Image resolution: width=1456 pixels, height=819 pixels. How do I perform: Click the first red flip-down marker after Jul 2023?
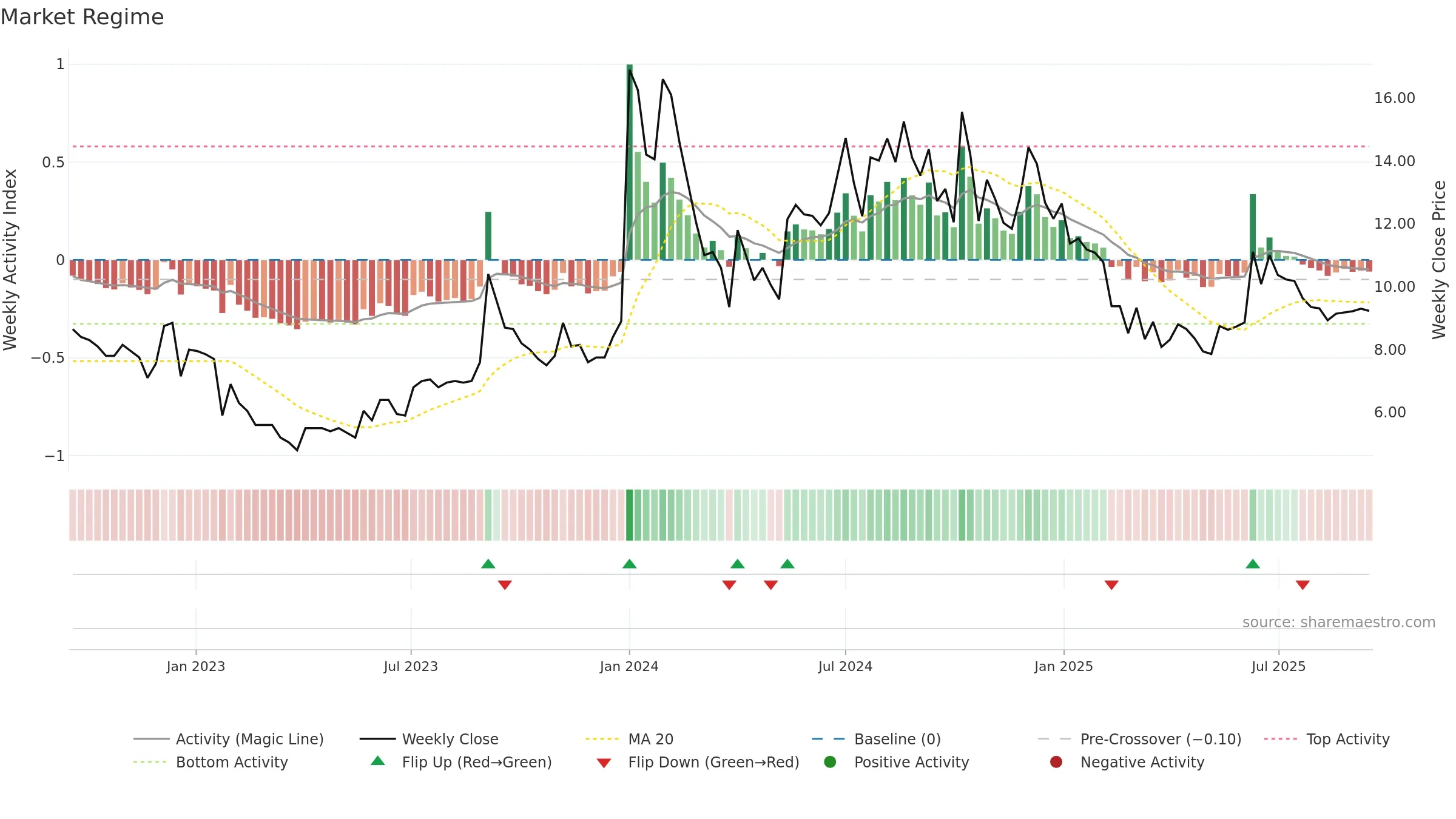505,585
